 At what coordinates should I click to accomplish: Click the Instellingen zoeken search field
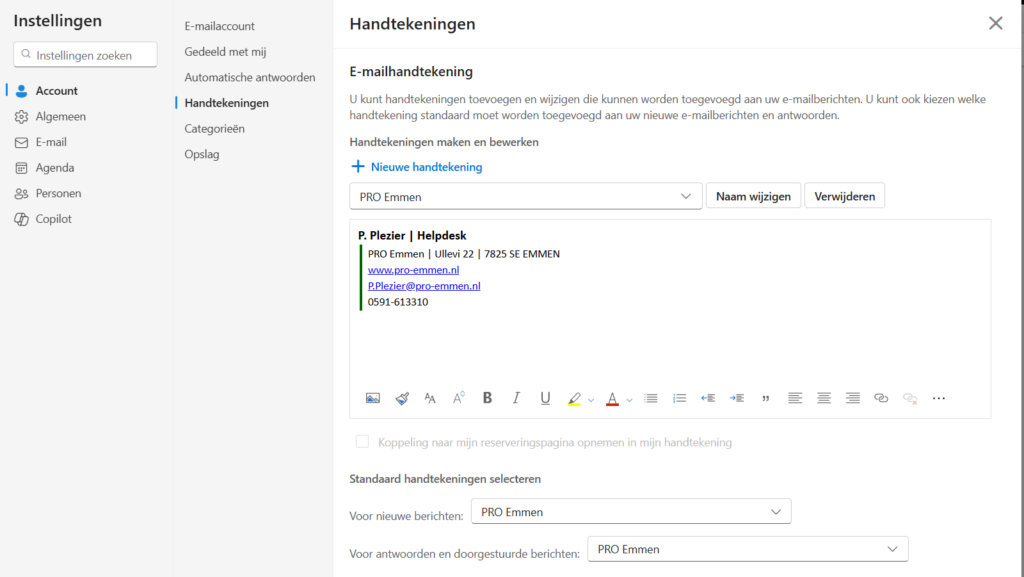[x=86, y=56]
